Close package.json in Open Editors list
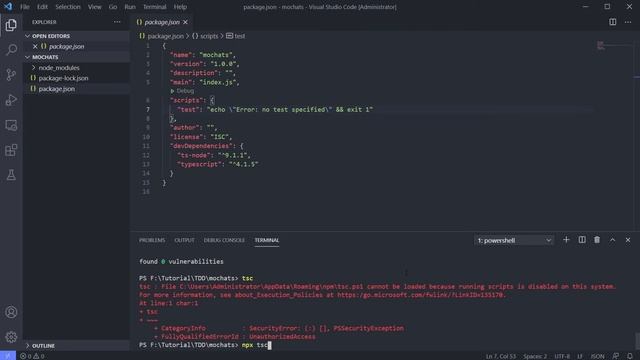Viewport: 640px width, 360px height. (x=35, y=47)
